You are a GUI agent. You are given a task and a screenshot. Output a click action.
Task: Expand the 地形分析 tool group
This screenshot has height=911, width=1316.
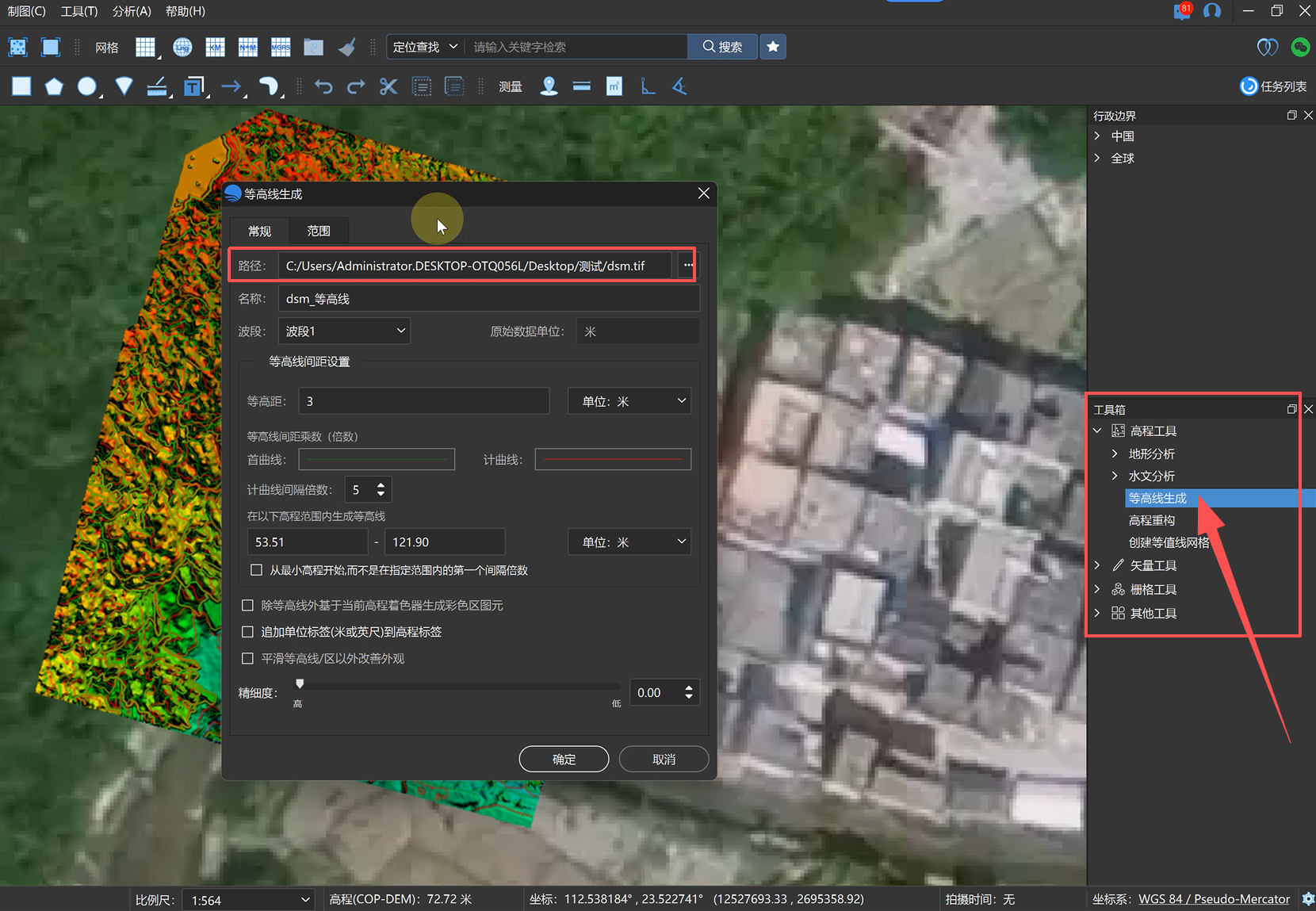tap(1115, 454)
